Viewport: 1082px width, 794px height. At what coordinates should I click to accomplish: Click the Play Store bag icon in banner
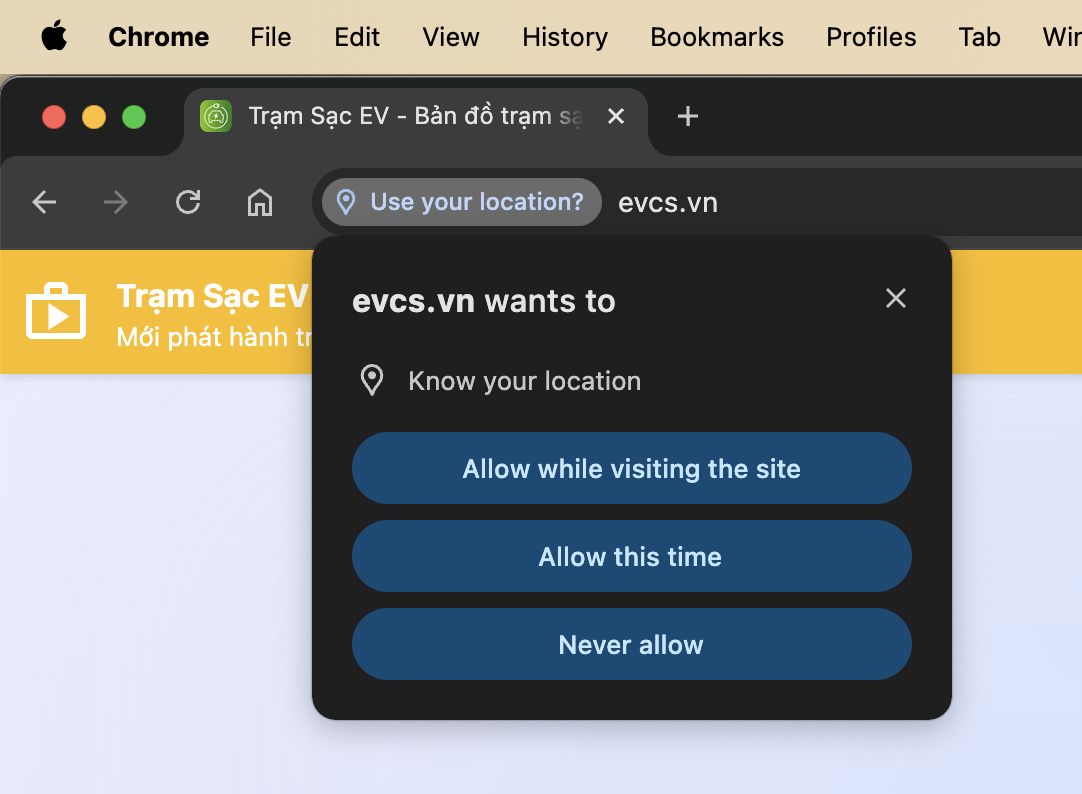56,311
